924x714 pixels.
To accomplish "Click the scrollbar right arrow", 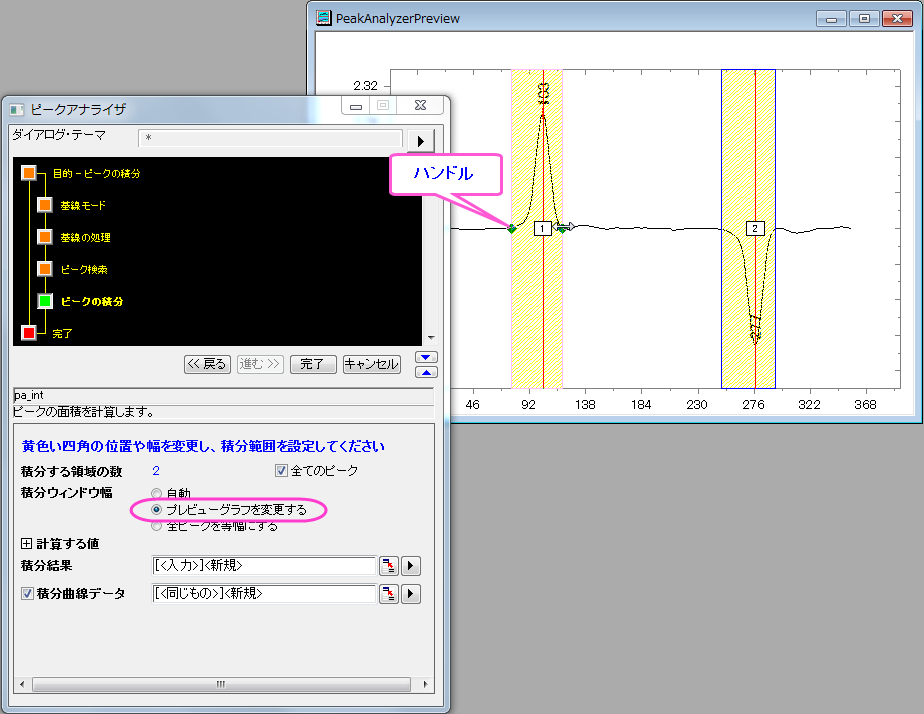I will (425, 684).
